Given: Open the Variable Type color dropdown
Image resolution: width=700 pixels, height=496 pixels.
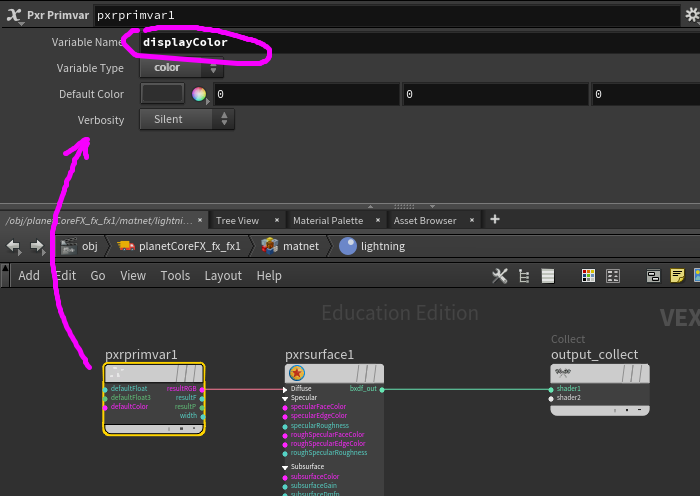Looking at the screenshot, I should pos(181,68).
